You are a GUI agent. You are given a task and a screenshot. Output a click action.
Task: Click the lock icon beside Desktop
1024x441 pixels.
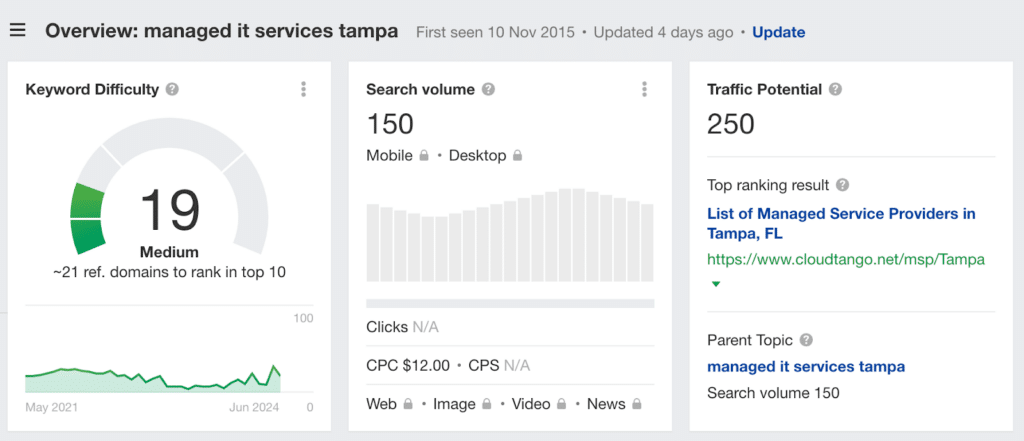[517, 155]
